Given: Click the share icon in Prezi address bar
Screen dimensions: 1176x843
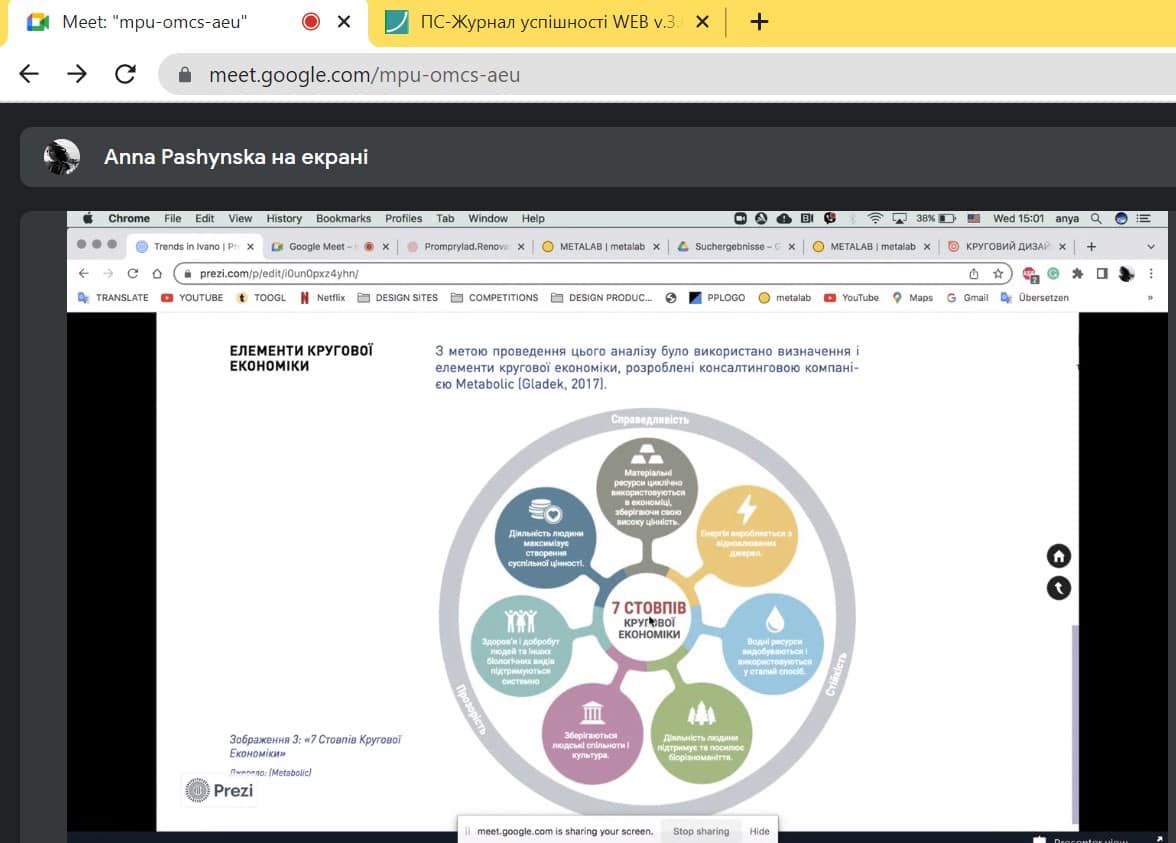Looking at the screenshot, I should point(974,273).
